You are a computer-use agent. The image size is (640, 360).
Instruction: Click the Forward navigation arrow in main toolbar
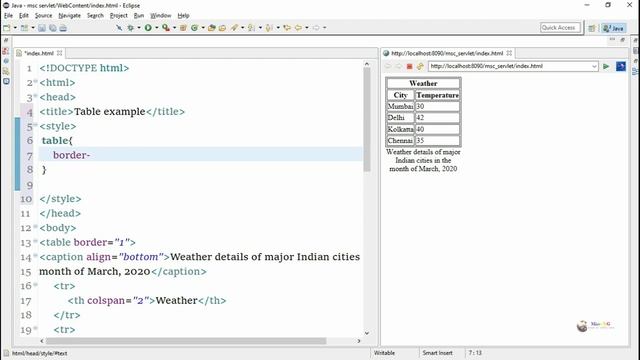[x=316, y=28]
